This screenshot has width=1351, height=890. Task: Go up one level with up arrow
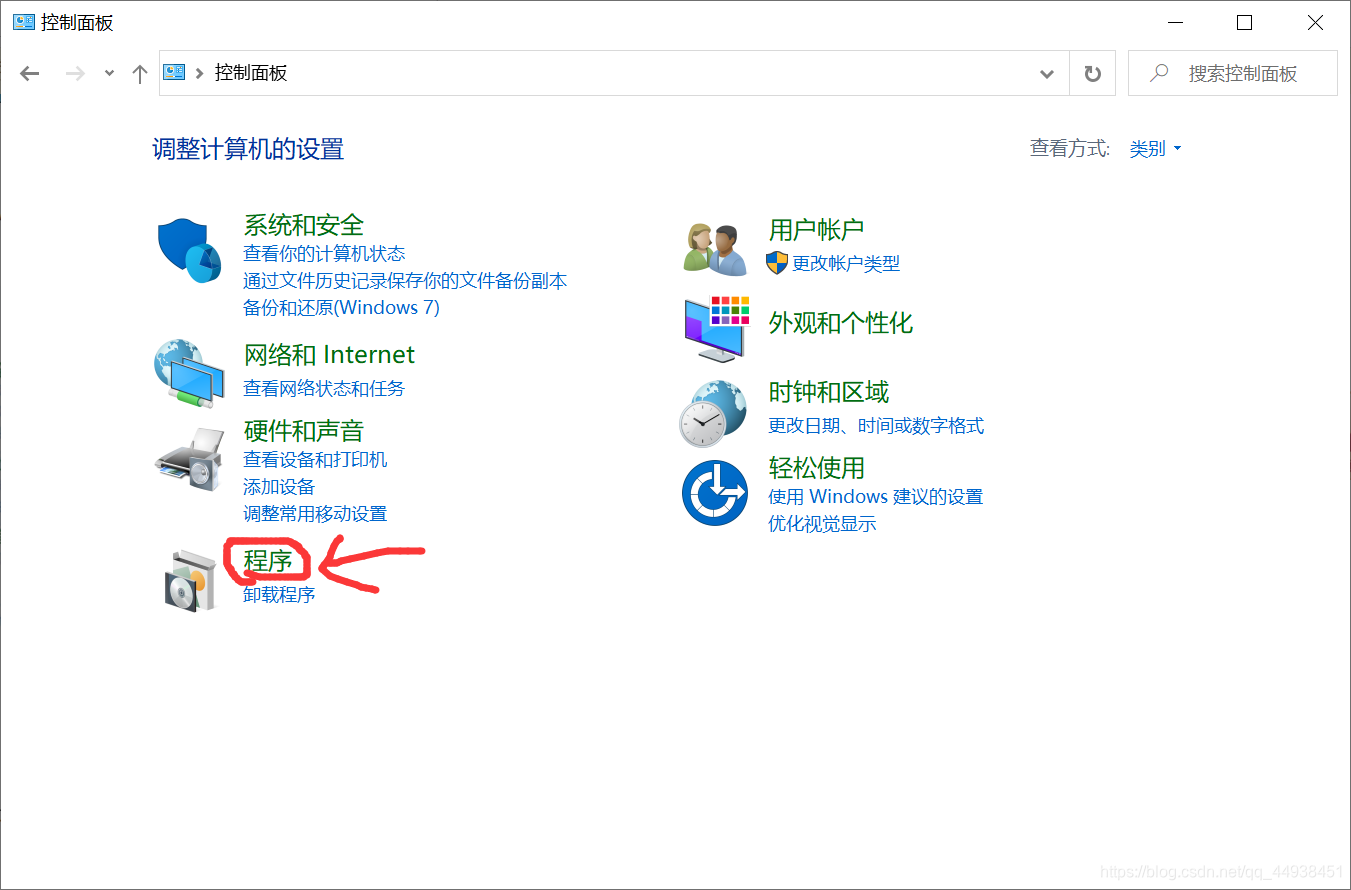(140, 73)
